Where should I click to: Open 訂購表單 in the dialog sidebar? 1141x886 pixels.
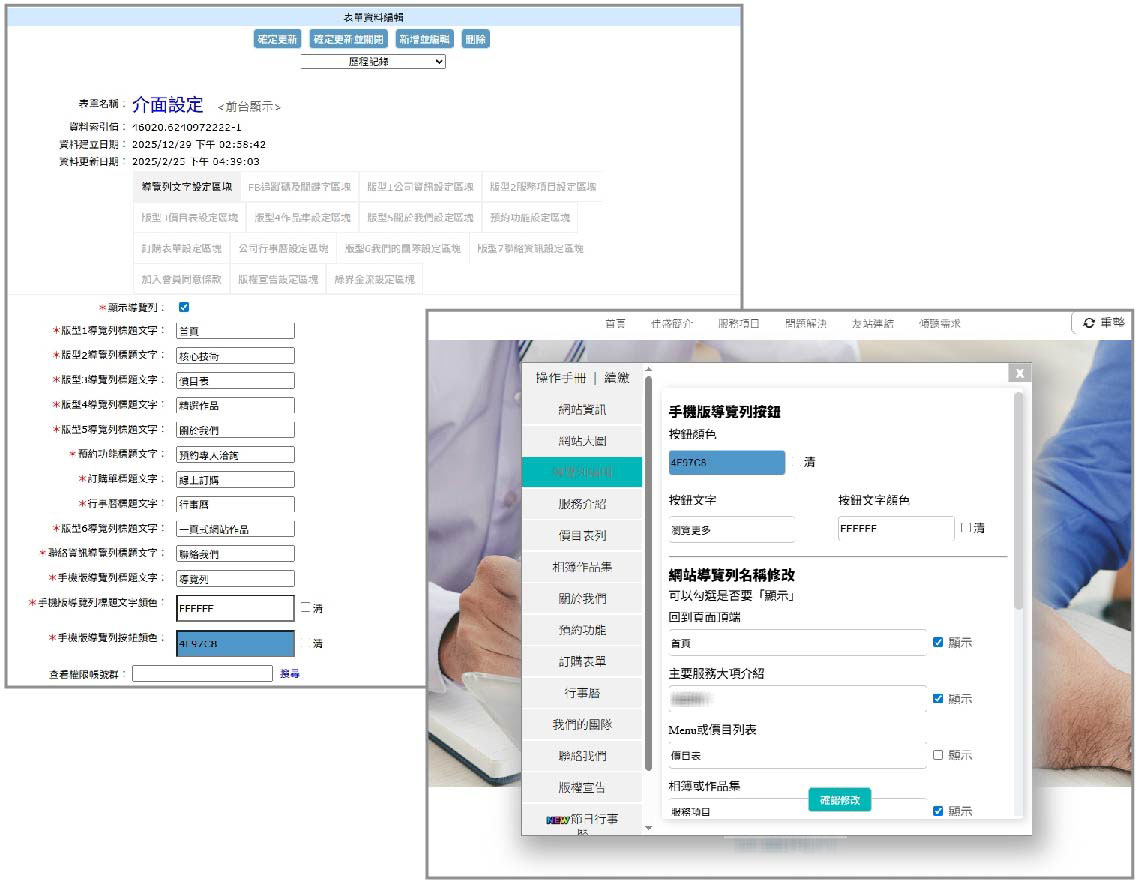click(x=582, y=661)
